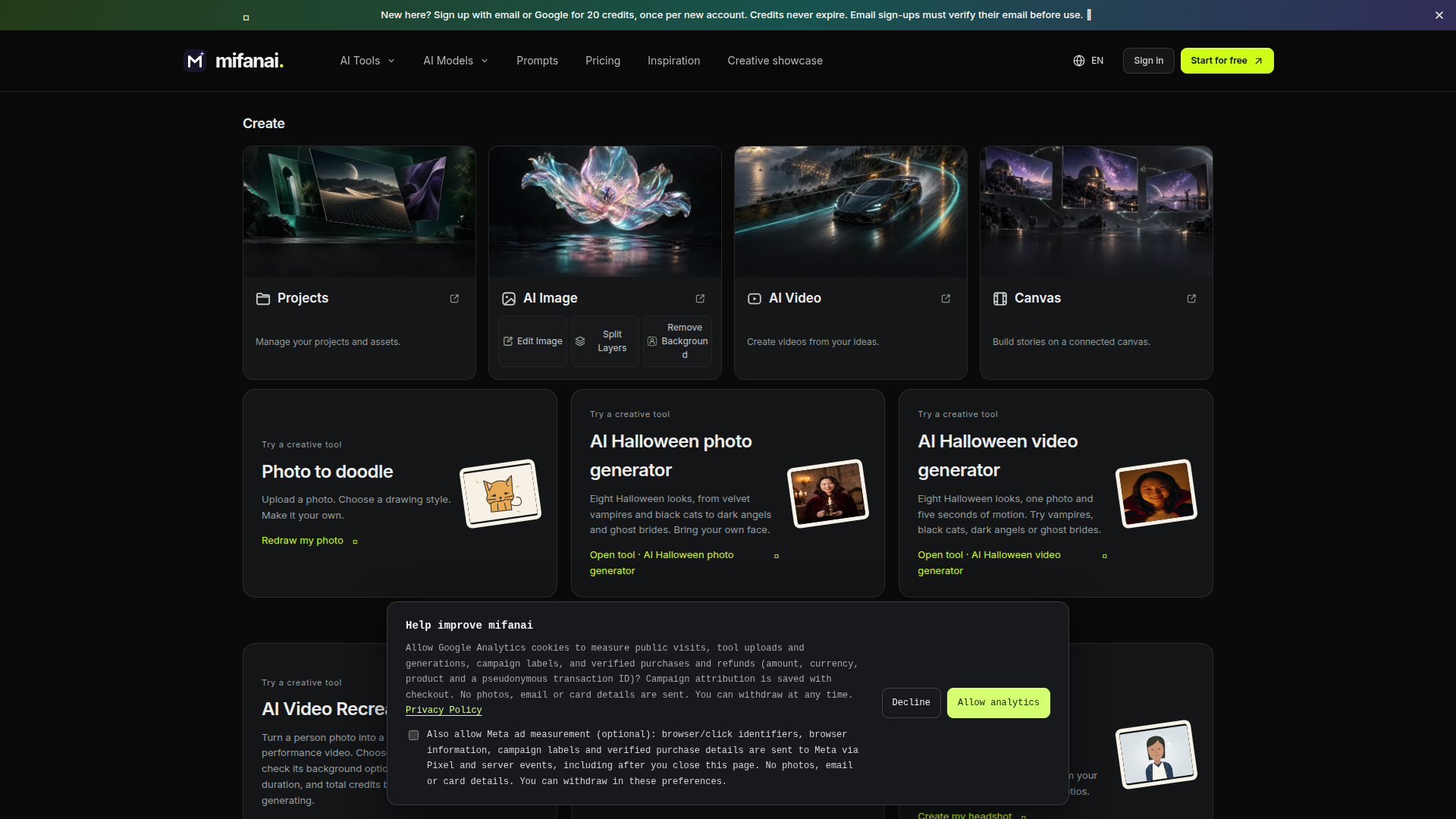Open the Inspiration menu item

coord(673,61)
